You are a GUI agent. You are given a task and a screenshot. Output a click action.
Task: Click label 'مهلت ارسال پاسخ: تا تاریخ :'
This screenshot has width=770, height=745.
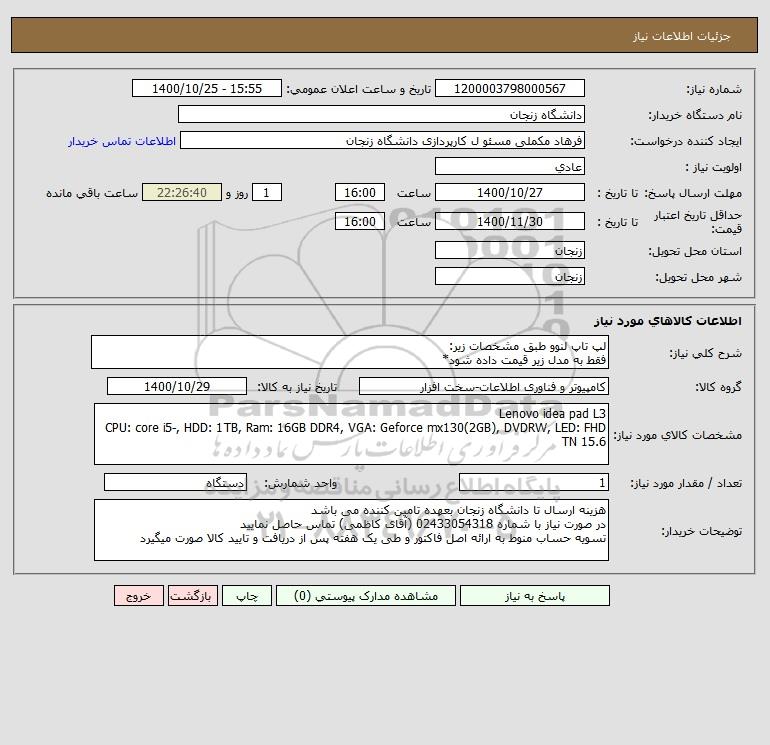click(670, 193)
